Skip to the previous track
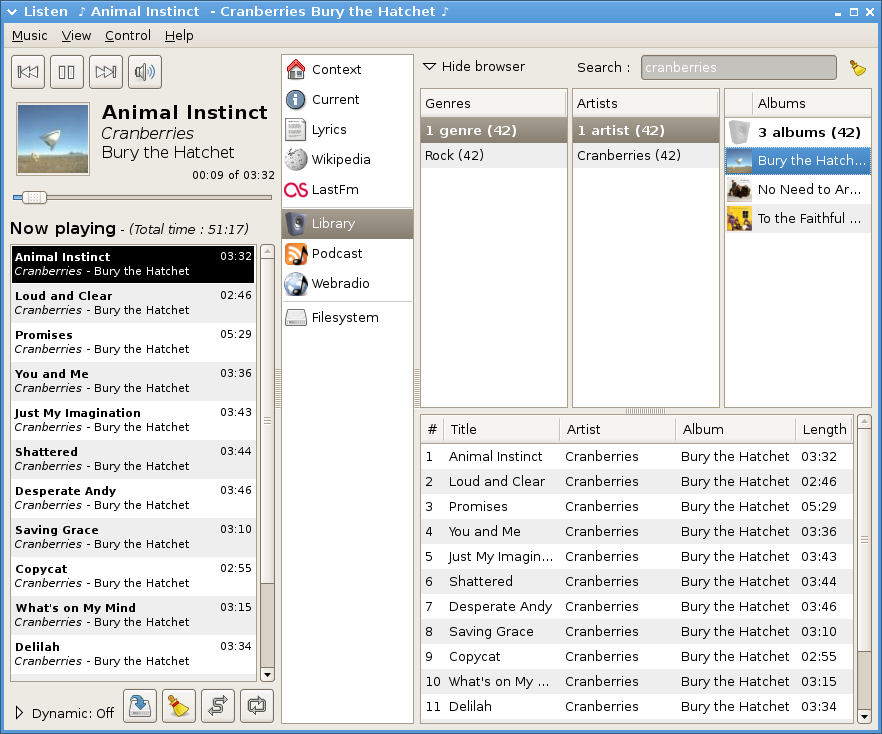Viewport: 882px width, 734px height. (29, 72)
